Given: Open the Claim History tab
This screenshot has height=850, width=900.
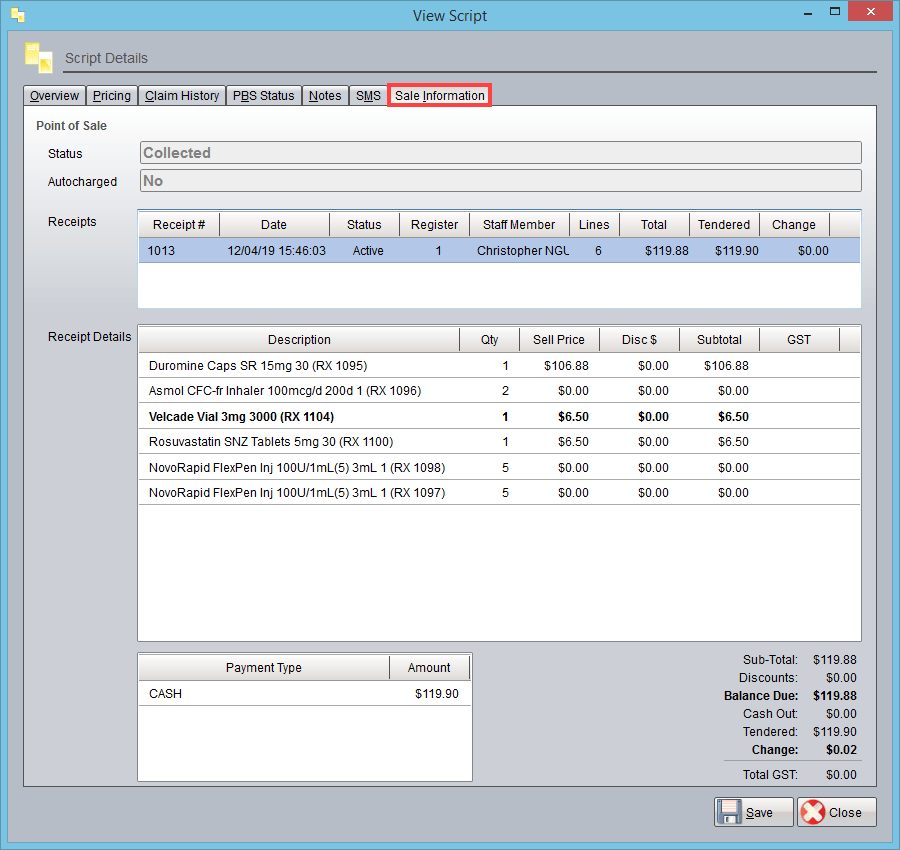Looking at the screenshot, I should [x=181, y=95].
